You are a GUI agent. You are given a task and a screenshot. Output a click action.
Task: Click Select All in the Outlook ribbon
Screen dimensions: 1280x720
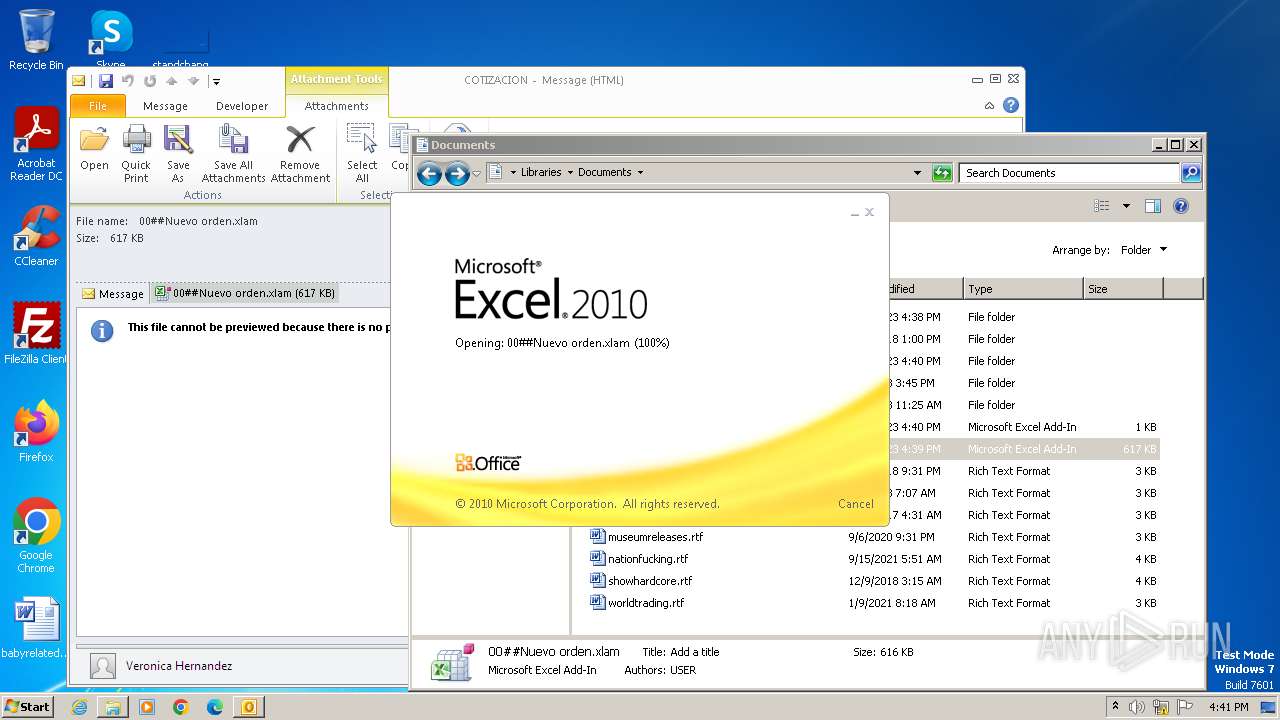pyautogui.click(x=362, y=153)
